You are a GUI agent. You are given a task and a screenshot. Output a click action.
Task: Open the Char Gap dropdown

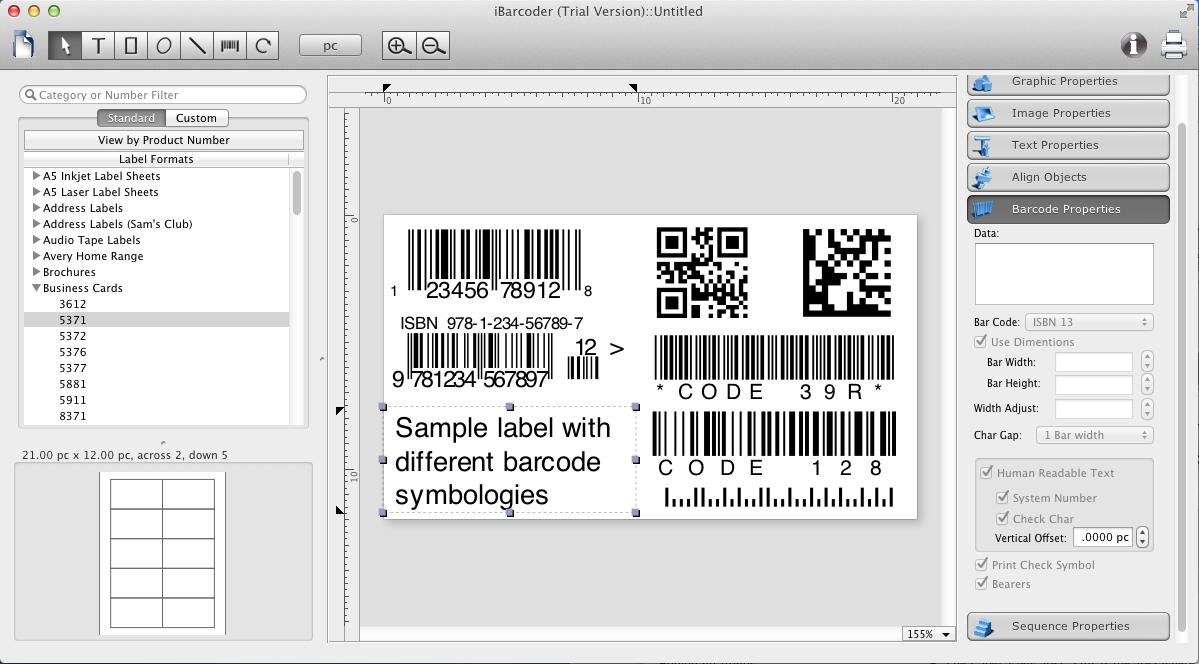[x=1094, y=434]
